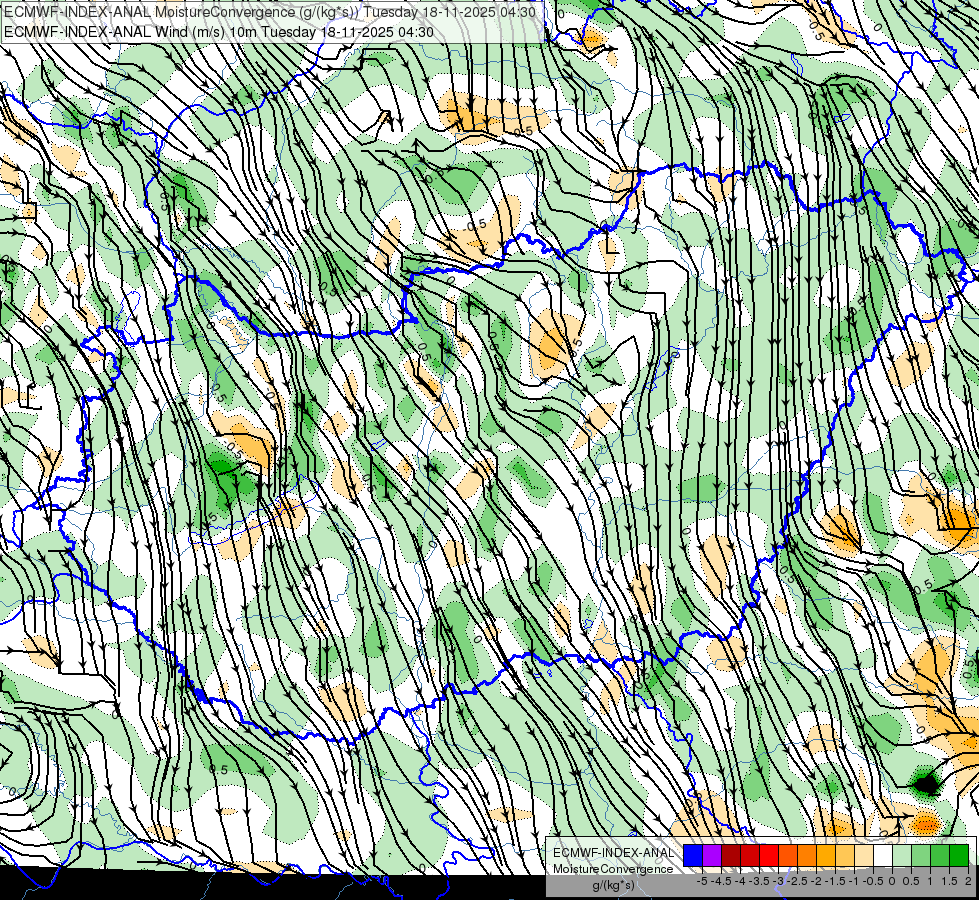
Task: Click the MoistureConvergence label in the legend
Action: pyautogui.click(x=613, y=869)
